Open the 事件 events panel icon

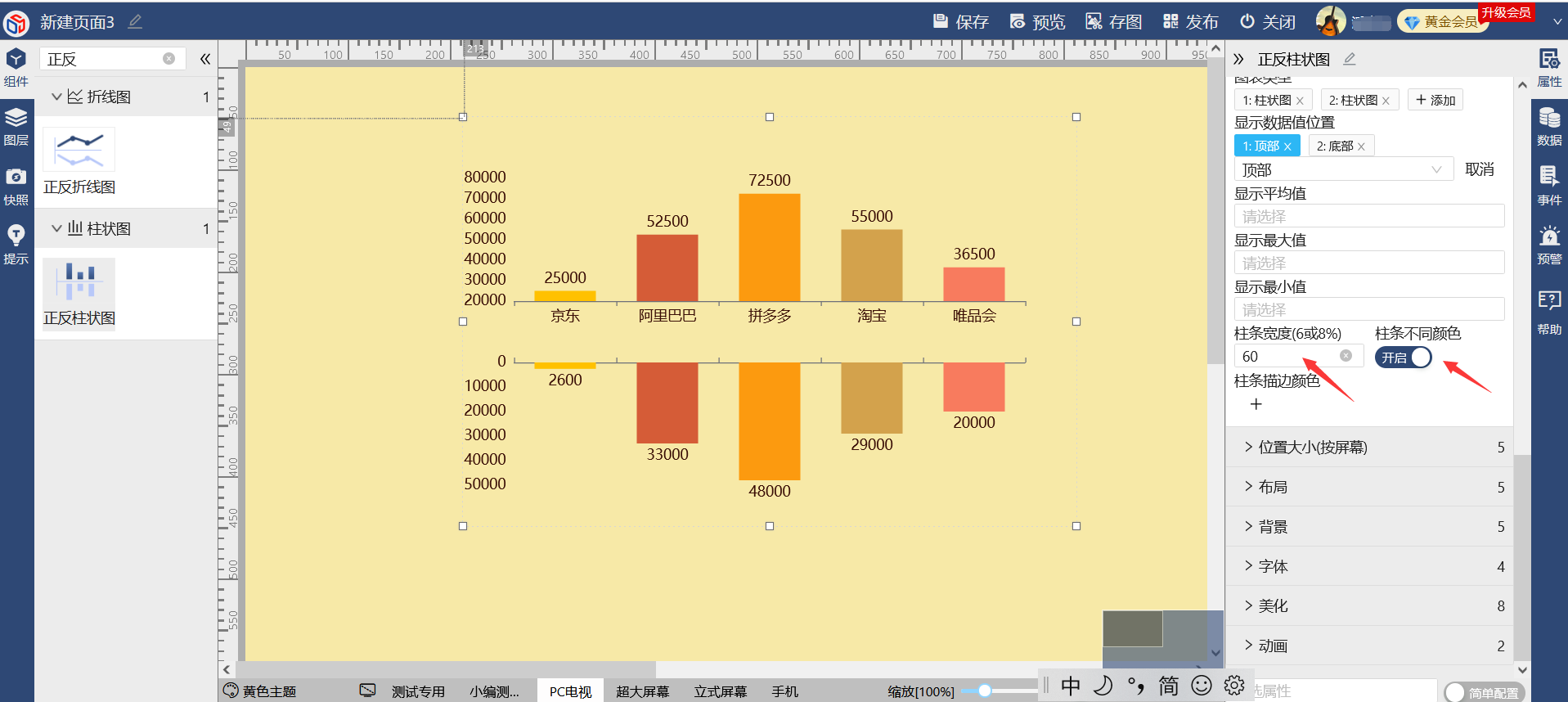pos(1549,186)
